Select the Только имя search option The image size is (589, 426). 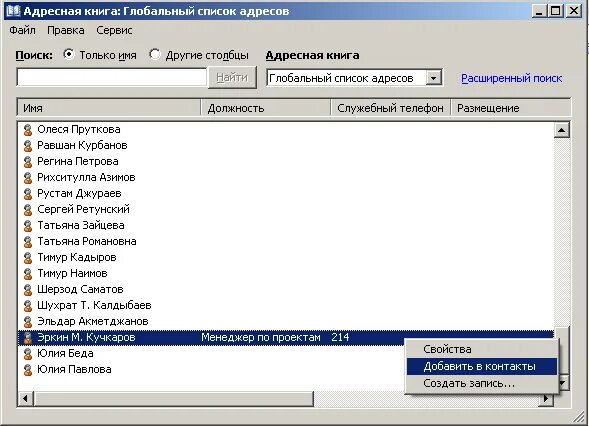pyautogui.click(x=69, y=54)
